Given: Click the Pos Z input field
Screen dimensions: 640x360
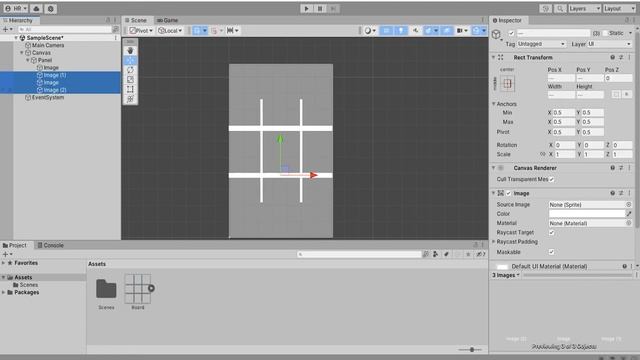Looking at the screenshot, I should (618, 78).
